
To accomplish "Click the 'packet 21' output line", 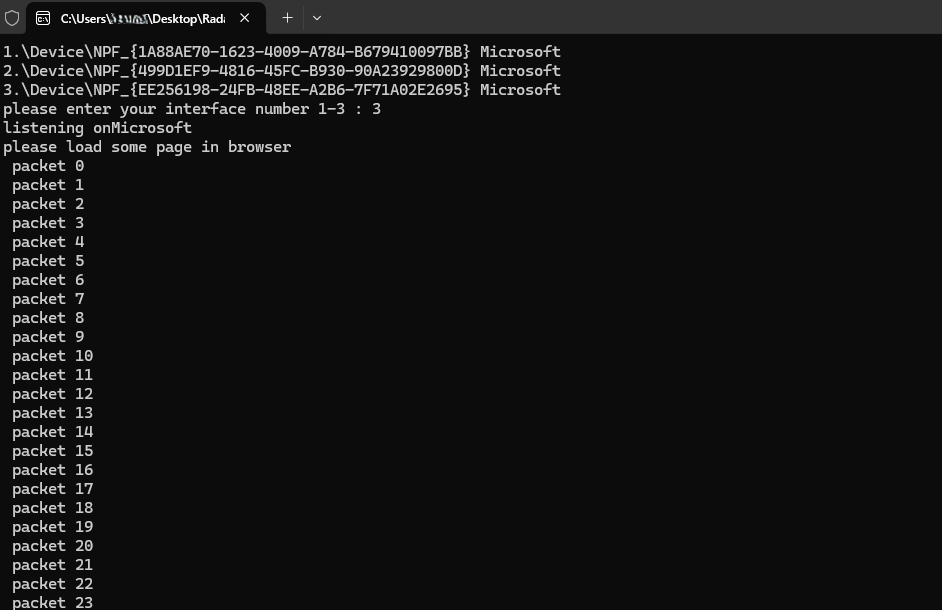I will coord(53,565).
